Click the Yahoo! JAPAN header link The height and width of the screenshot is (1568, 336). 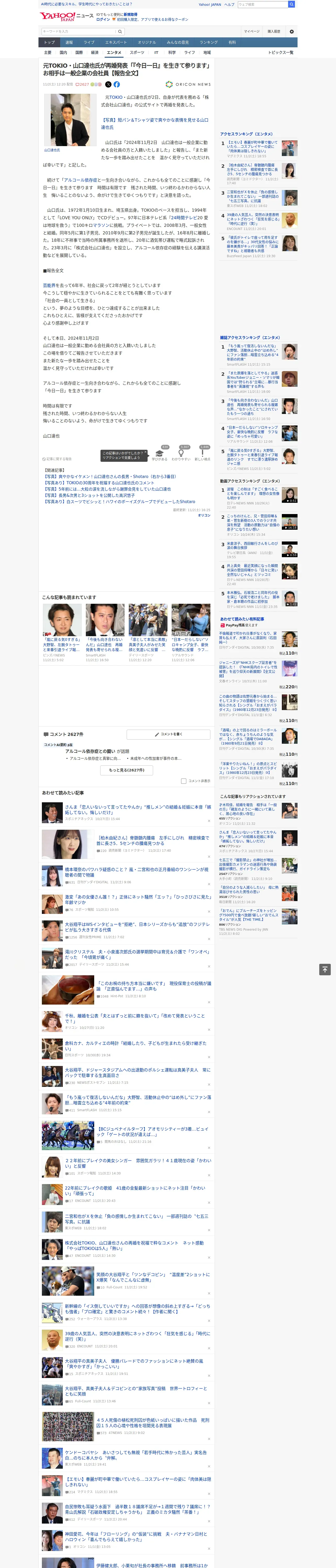click(210, 4)
